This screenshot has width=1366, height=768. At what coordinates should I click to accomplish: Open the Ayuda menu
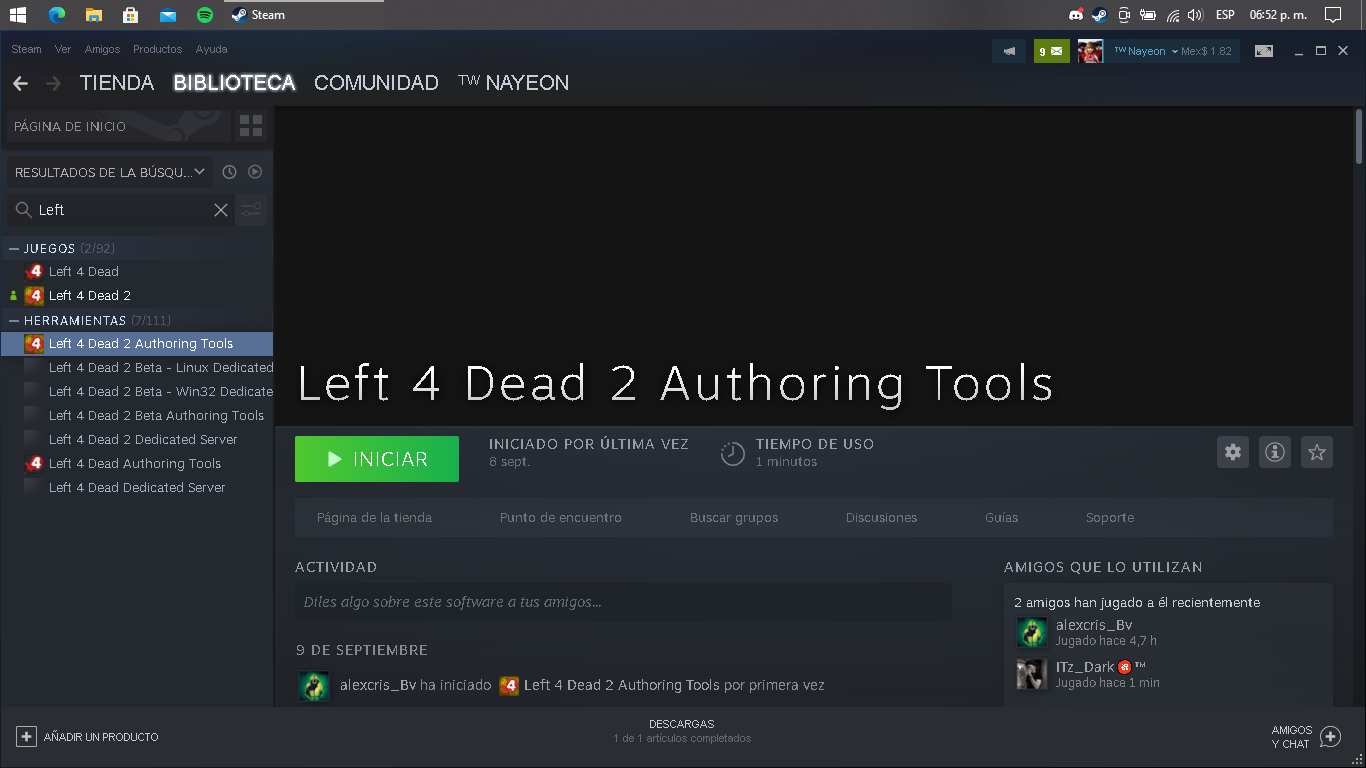pyautogui.click(x=211, y=49)
